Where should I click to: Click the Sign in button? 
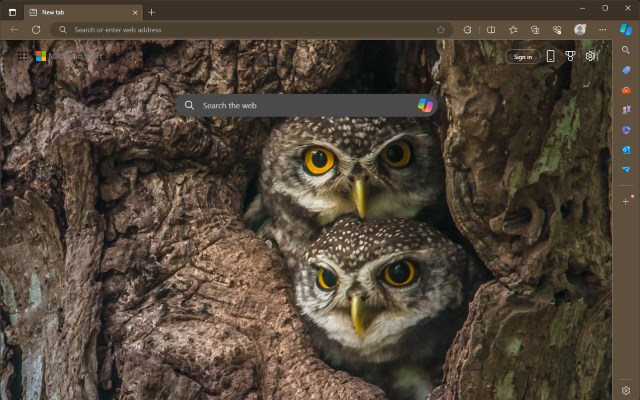522,57
